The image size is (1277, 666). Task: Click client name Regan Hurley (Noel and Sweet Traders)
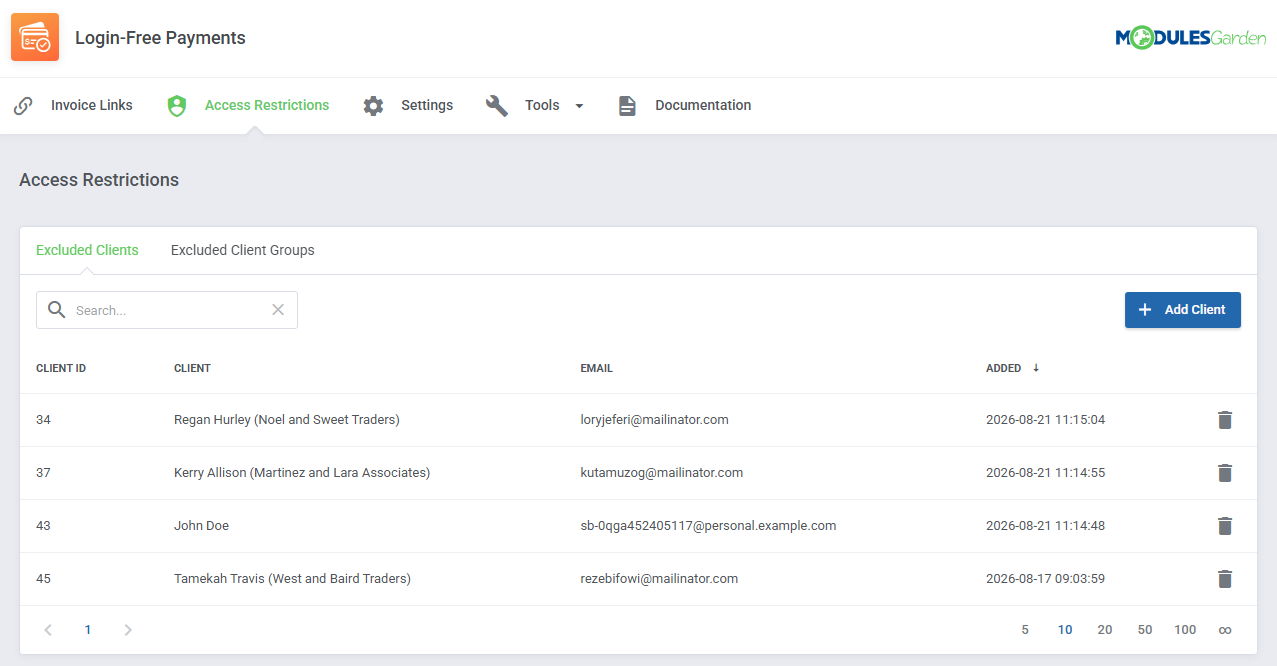tap(287, 420)
